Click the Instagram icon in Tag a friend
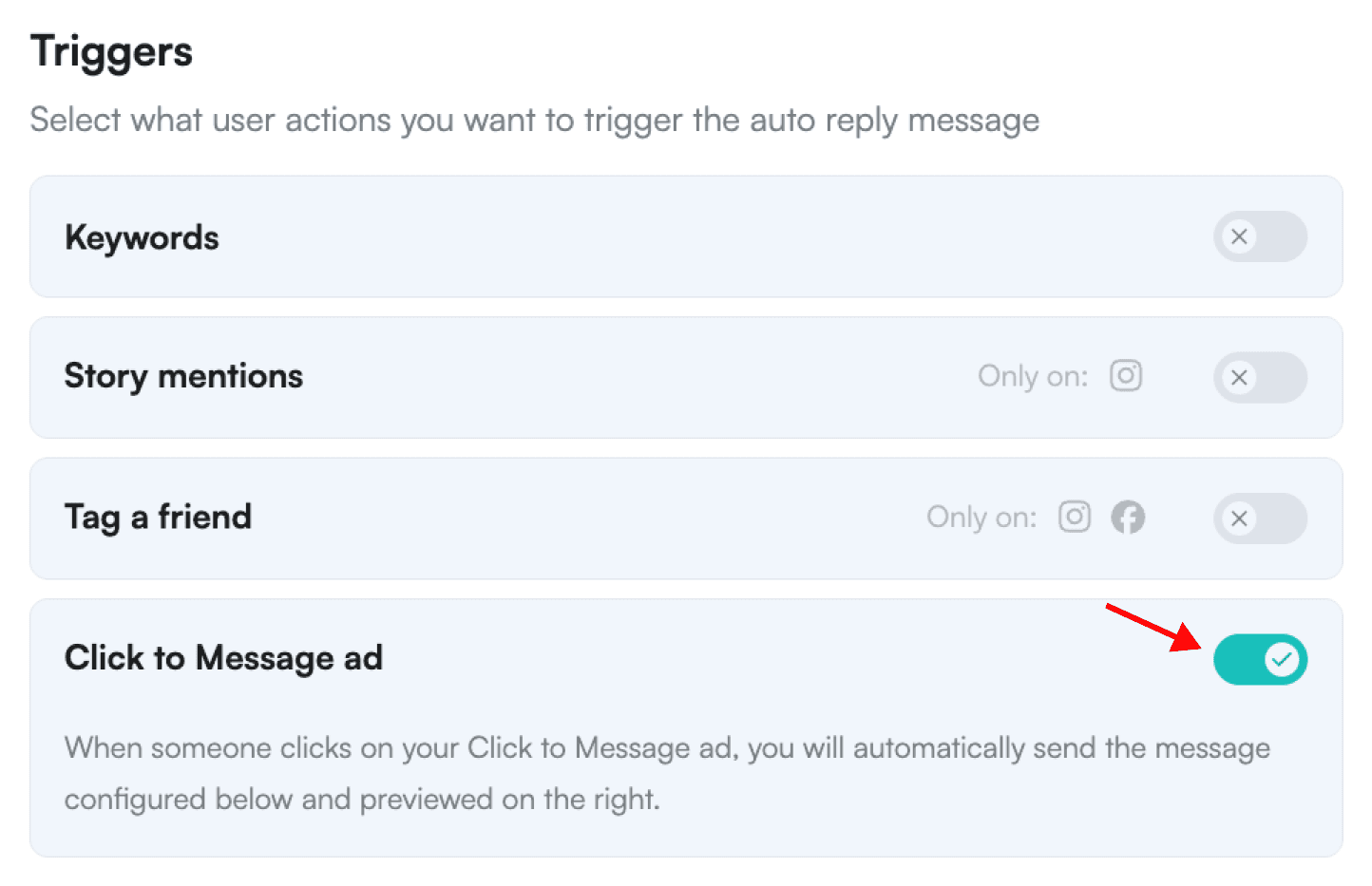 1075,517
